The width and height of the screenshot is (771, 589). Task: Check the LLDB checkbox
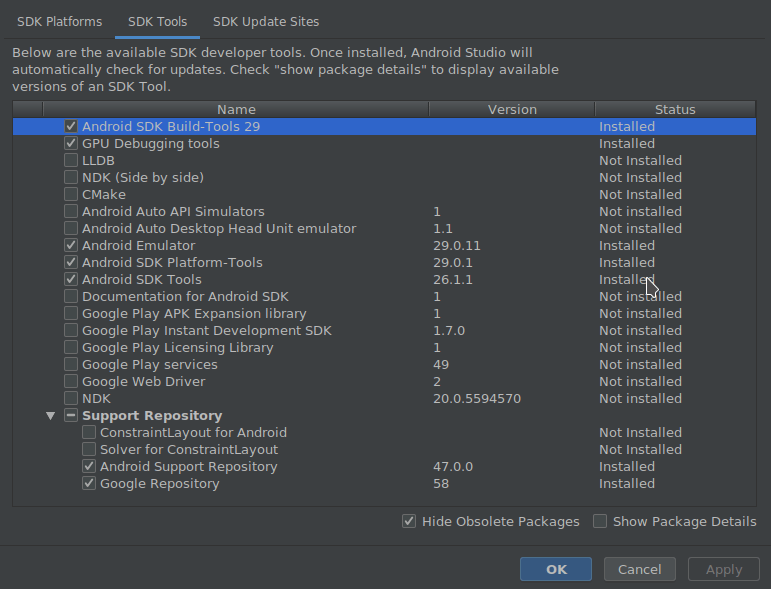[71, 160]
